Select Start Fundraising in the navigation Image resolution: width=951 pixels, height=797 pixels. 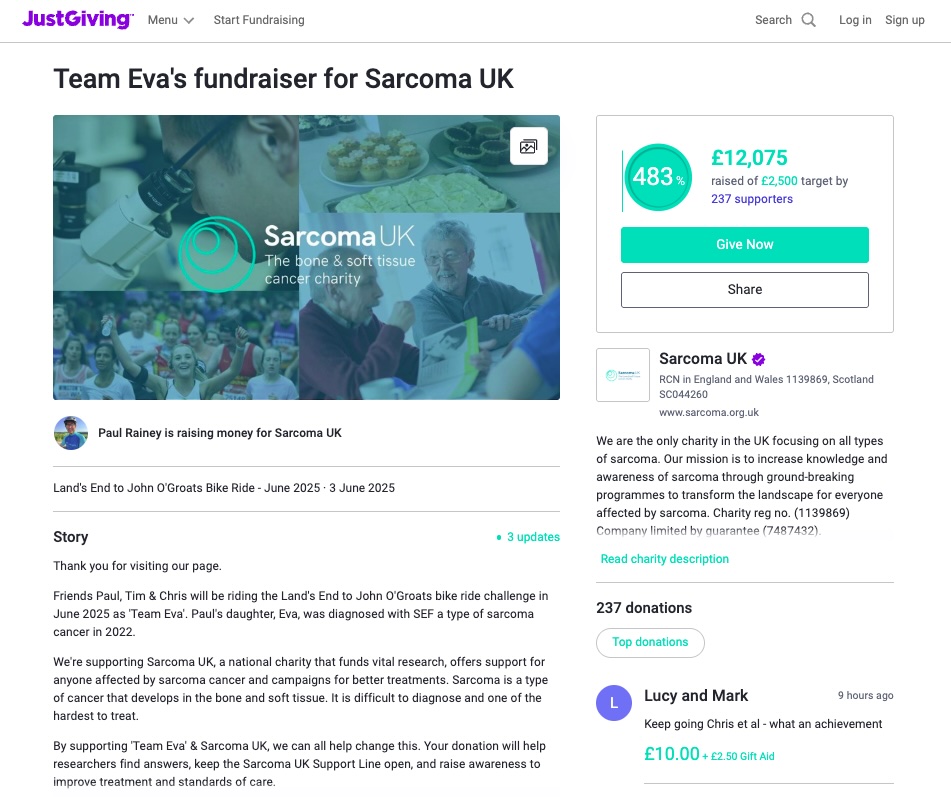pos(258,19)
